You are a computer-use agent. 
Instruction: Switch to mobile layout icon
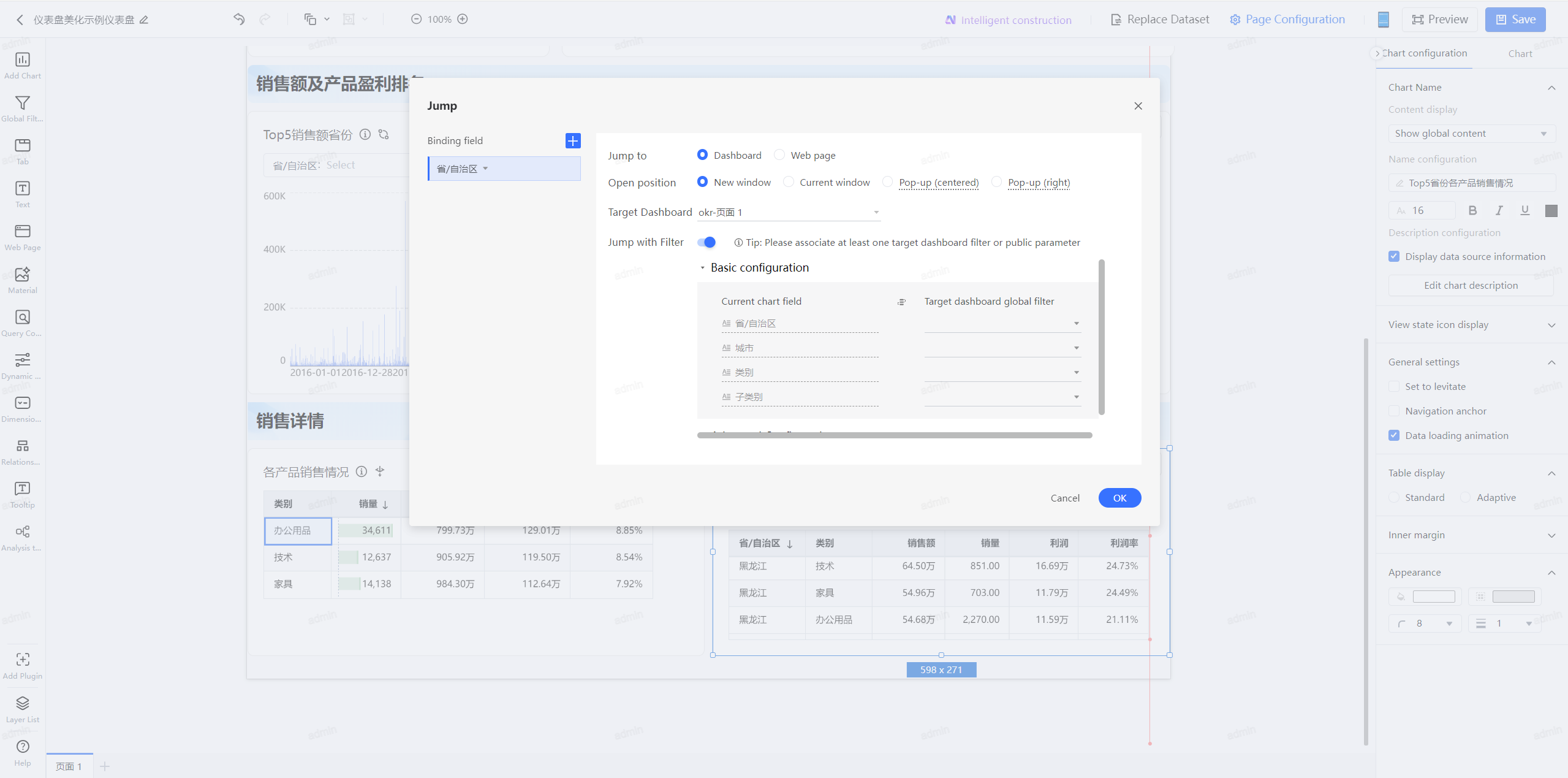click(1384, 20)
